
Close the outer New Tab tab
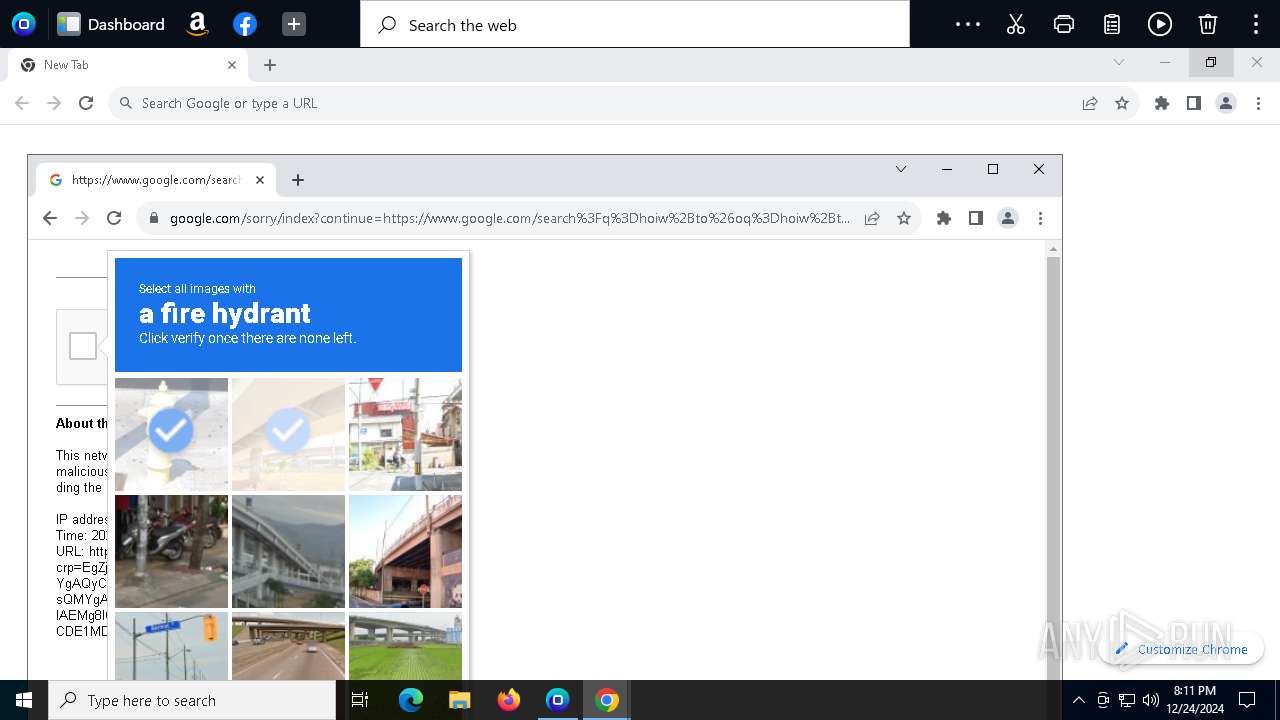coord(232,64)
